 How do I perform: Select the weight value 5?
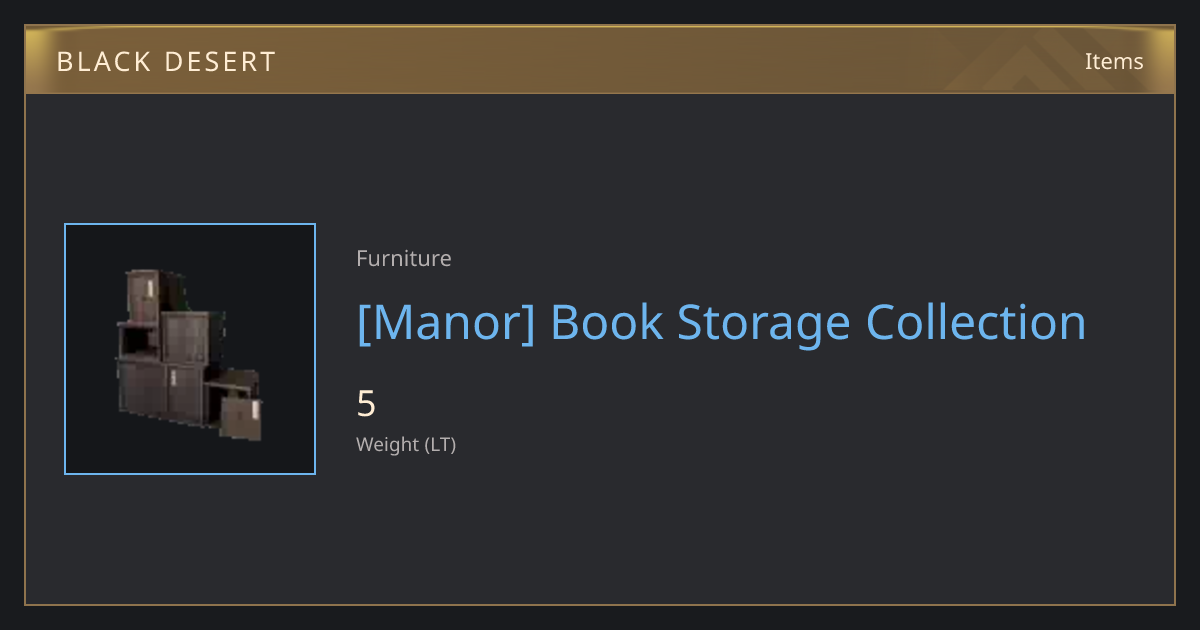(366, 404)
